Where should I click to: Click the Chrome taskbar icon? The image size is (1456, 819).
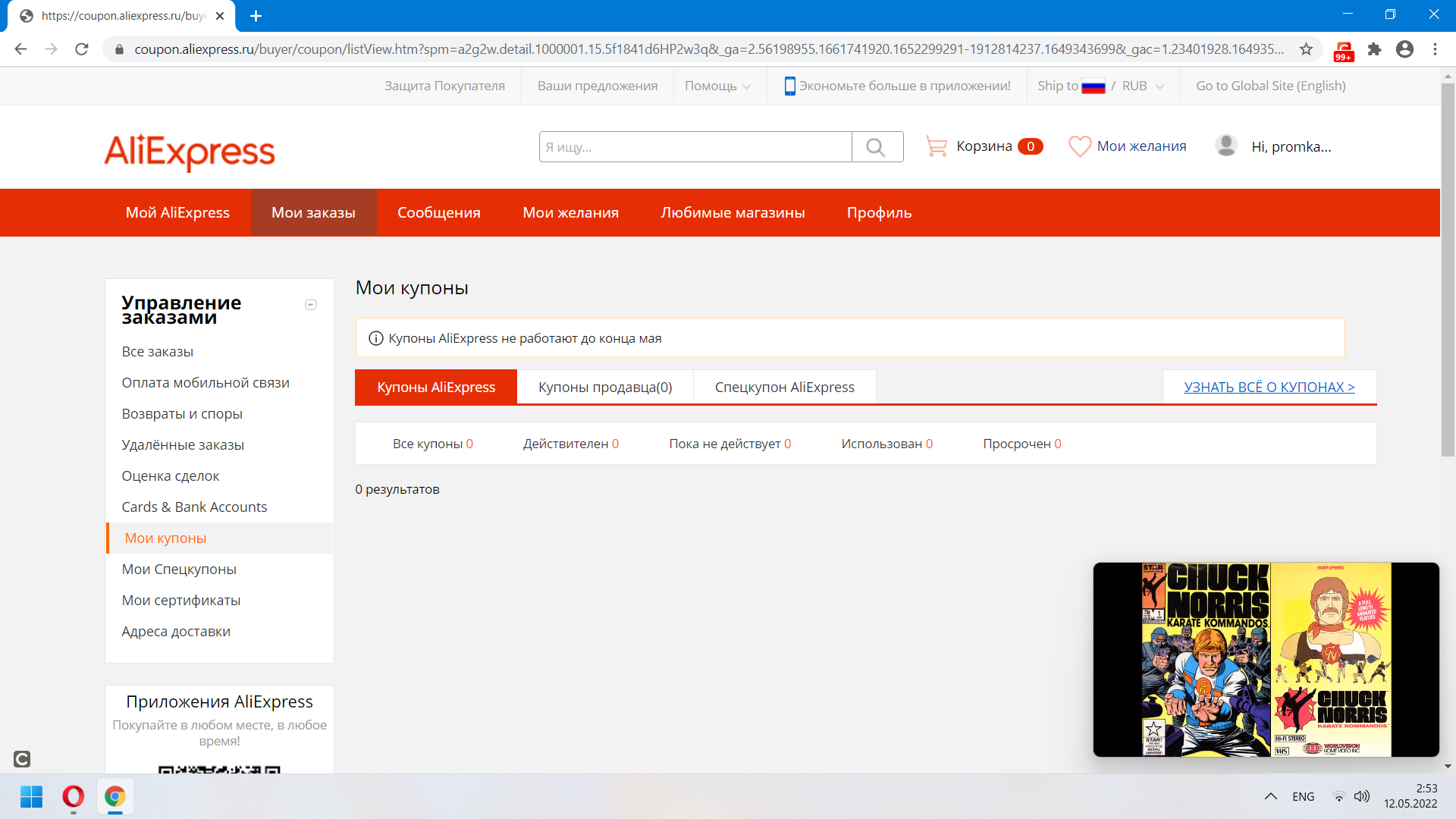(x=115, y=796)
